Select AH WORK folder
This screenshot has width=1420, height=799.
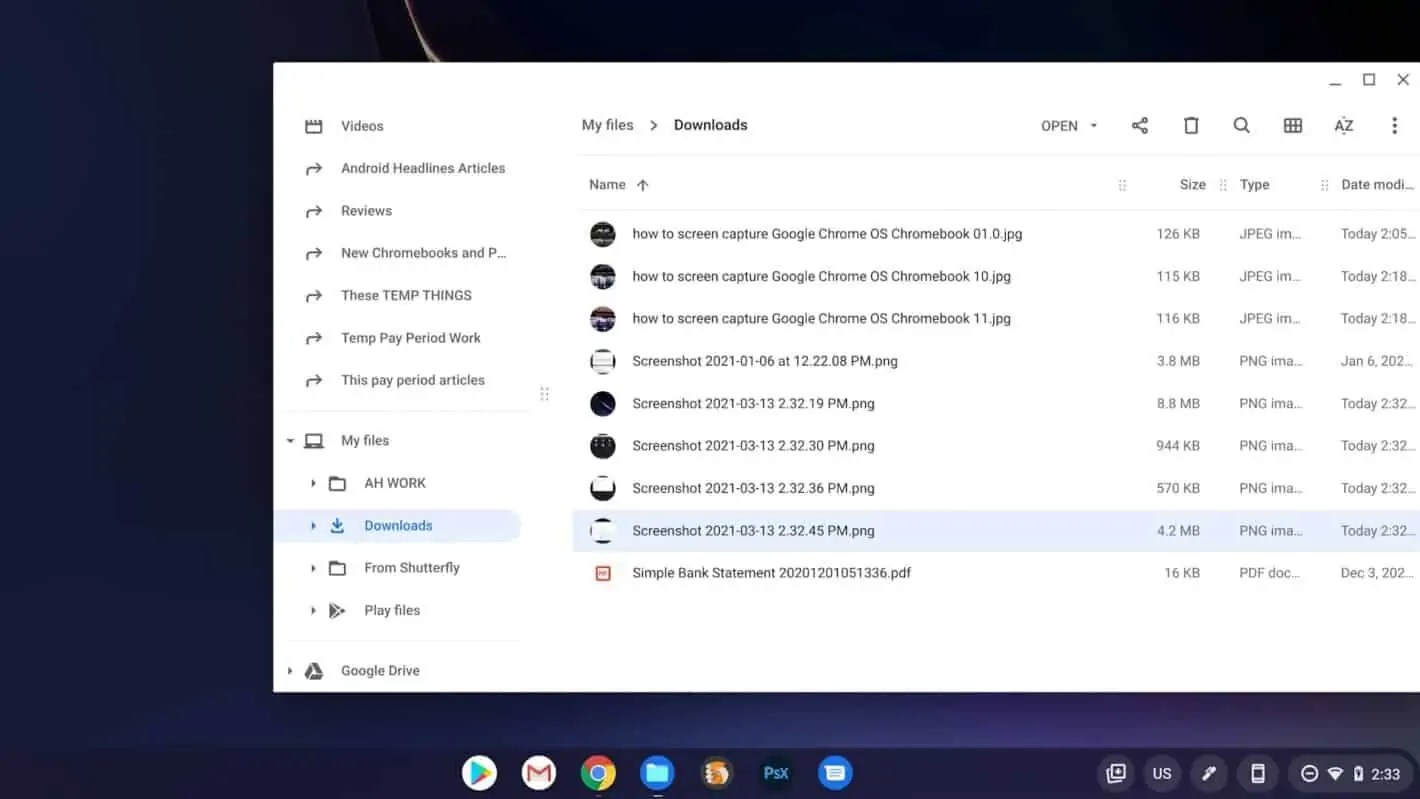point(395,483)
